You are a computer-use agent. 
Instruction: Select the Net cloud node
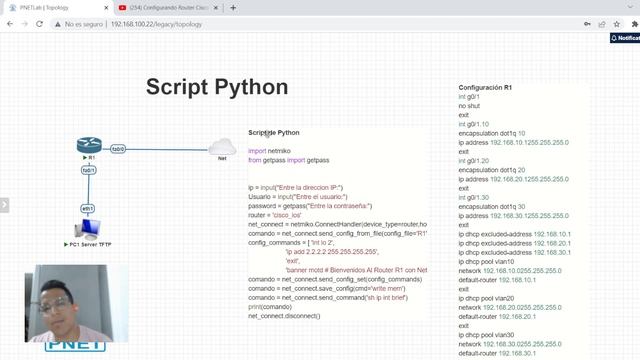point(222,147)
